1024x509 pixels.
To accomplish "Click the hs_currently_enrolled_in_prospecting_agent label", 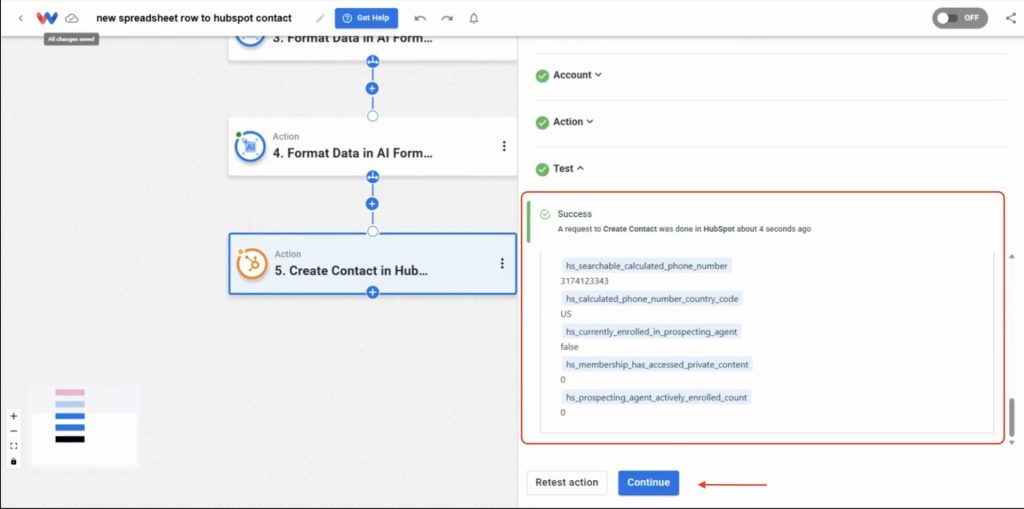I will [x=651, y=331].
